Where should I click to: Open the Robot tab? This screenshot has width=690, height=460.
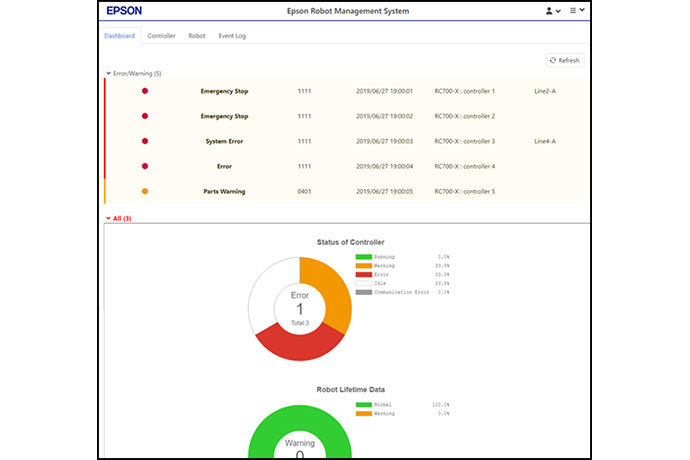pyautogui.click(x=197, y=36)
